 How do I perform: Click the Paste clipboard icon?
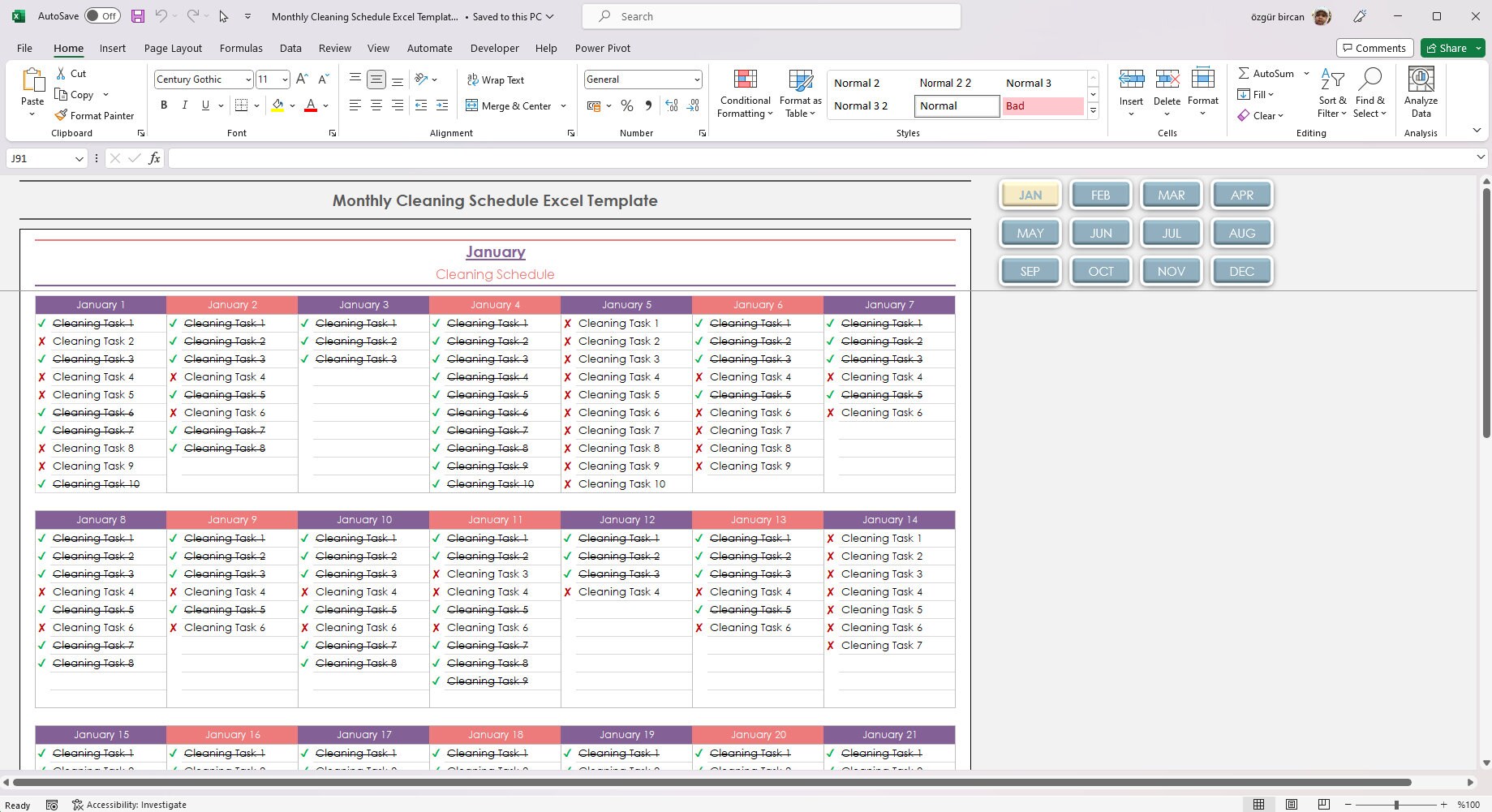click(32, 80)
